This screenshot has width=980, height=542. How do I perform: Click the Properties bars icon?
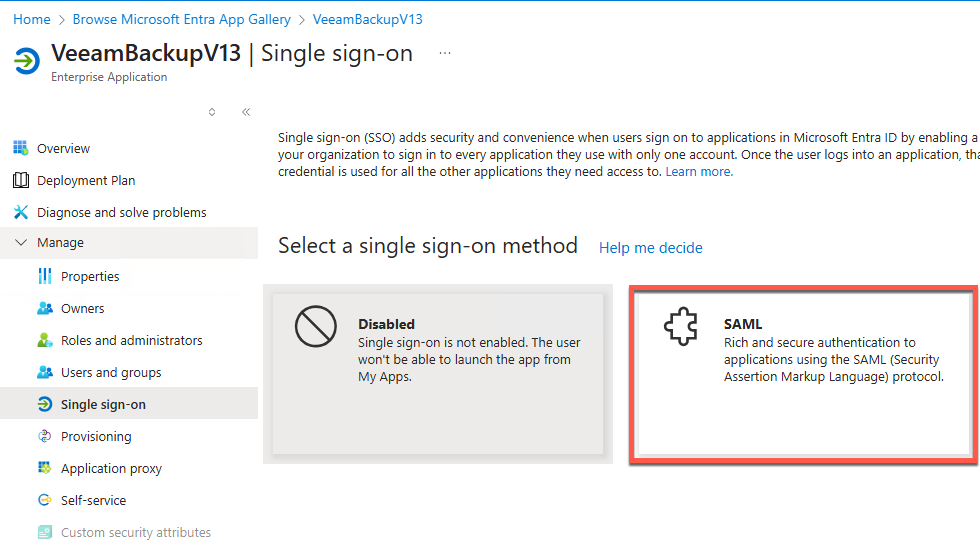tap(44, 276)
